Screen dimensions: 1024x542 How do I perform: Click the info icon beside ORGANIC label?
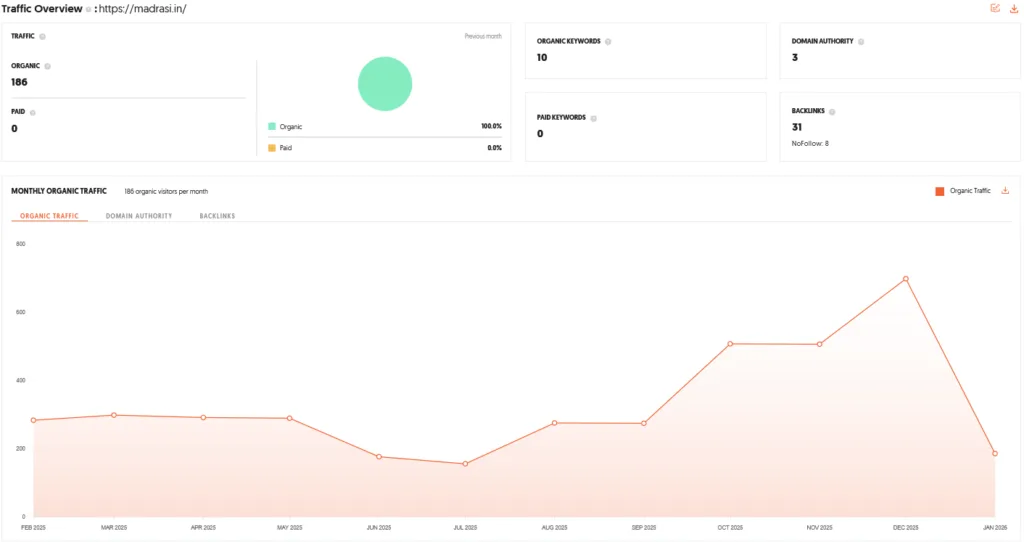point(47,66)
